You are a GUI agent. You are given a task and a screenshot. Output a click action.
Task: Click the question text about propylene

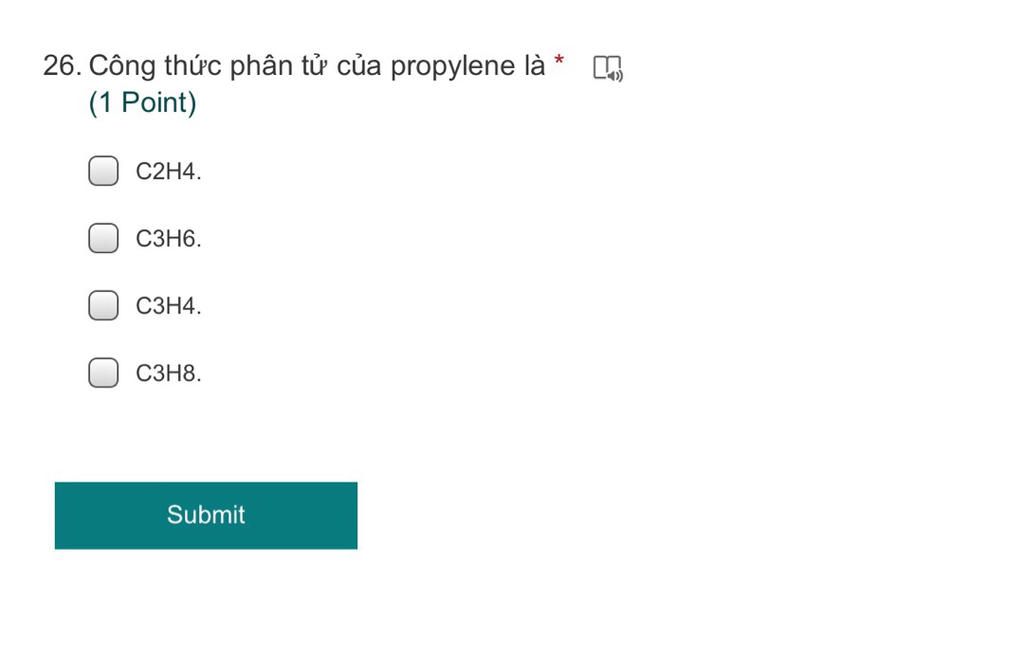pos(317,66)
